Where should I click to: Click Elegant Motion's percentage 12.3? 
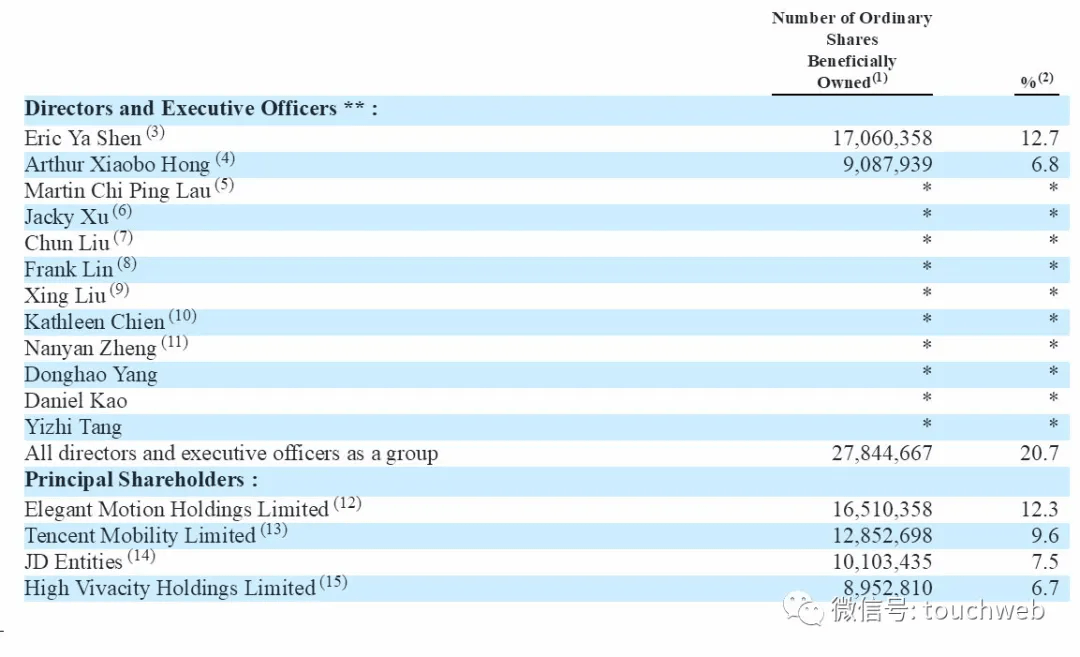pos(1039,510)
